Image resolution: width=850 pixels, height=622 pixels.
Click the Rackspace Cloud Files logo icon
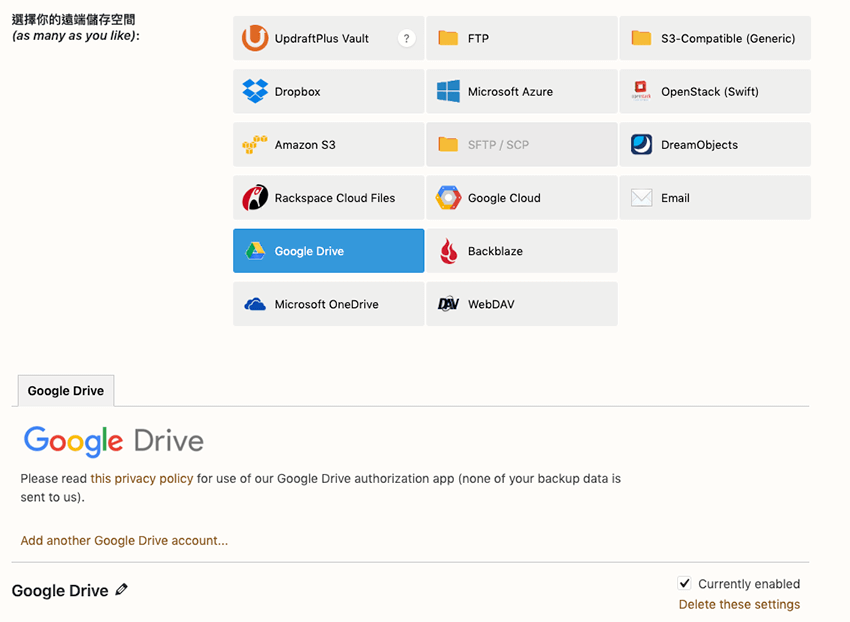coord(255,197)
